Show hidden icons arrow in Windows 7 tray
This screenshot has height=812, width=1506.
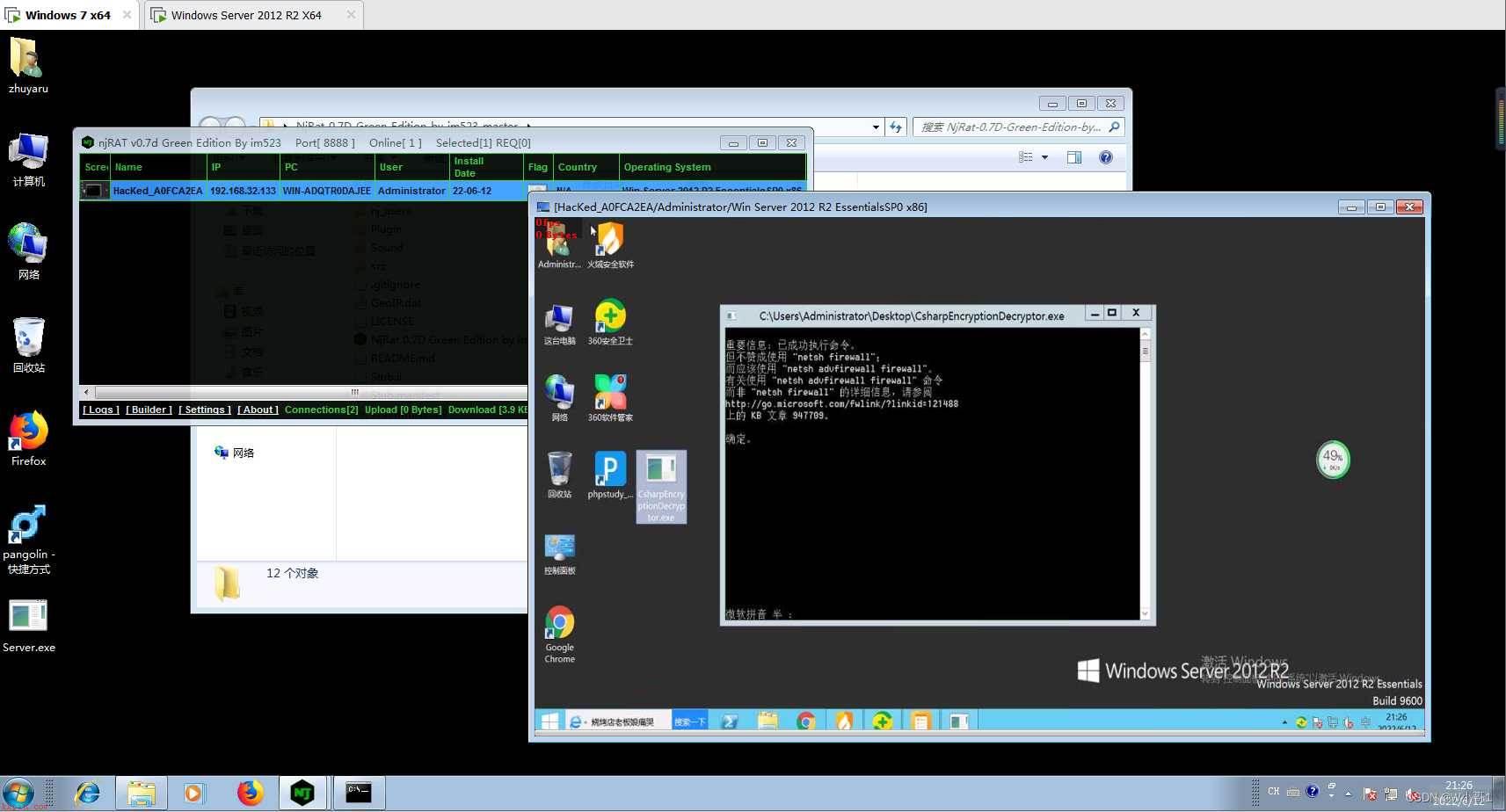pos(1348,794)
